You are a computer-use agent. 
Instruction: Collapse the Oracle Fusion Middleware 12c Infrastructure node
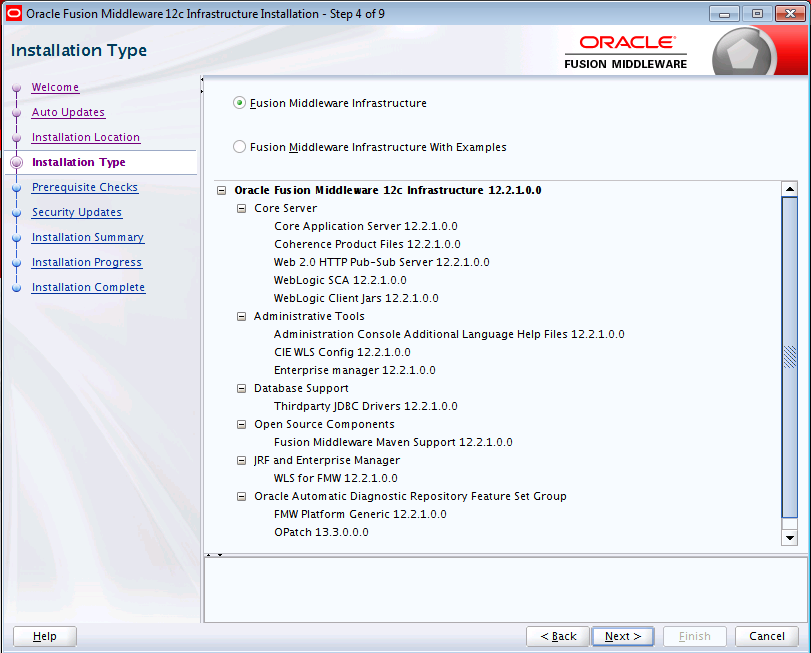click(221, 190)
